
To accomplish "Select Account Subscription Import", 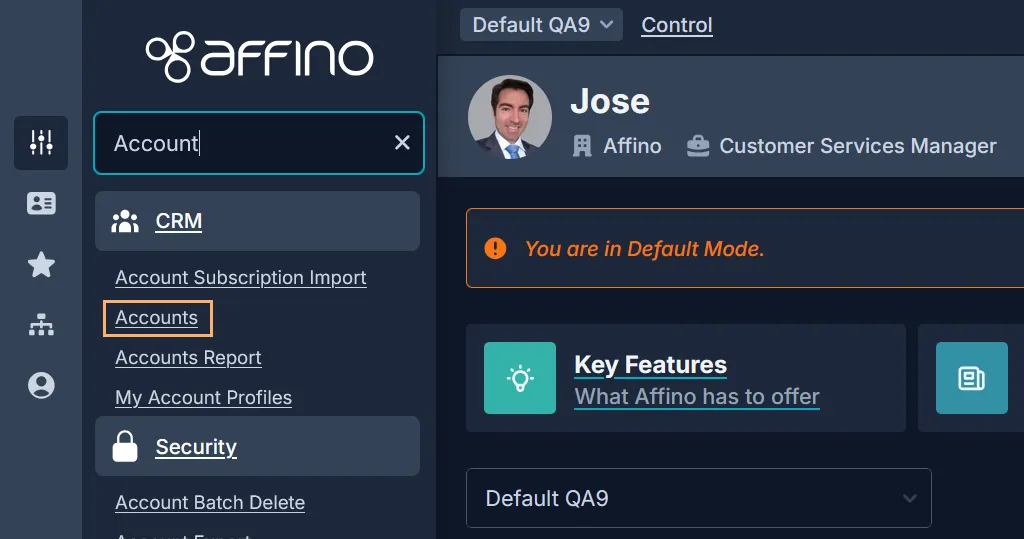I will [x=241, y=278].
